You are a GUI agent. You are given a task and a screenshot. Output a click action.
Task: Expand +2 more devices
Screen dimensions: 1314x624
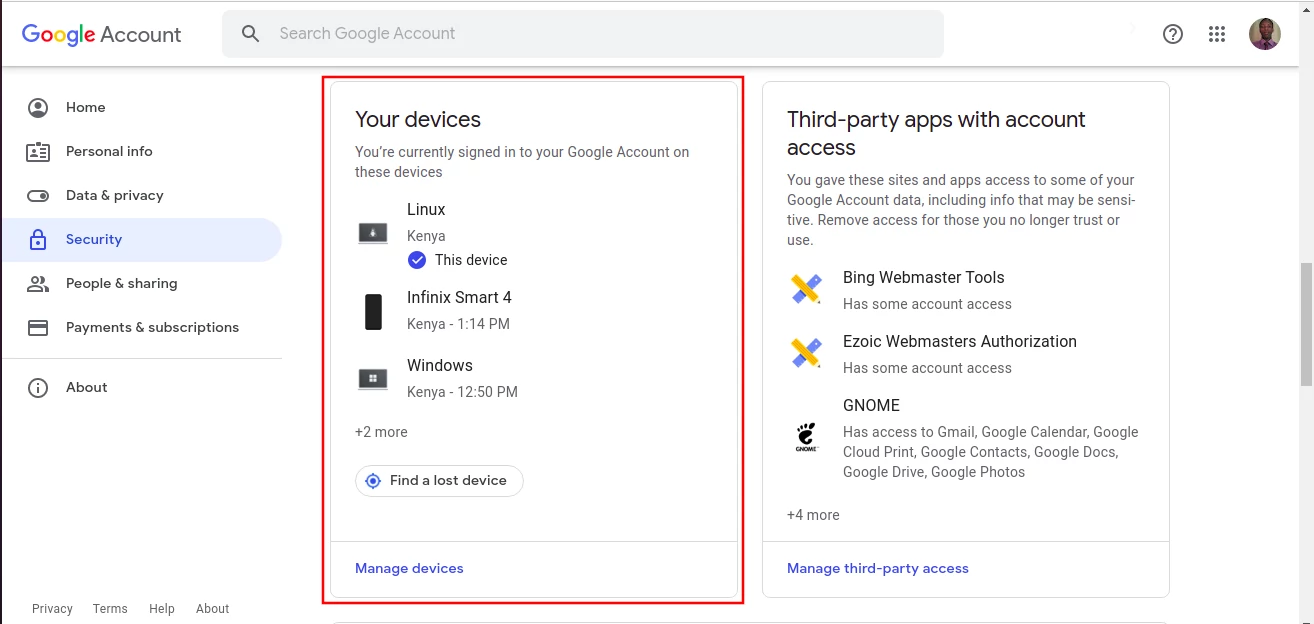(381, 432)
